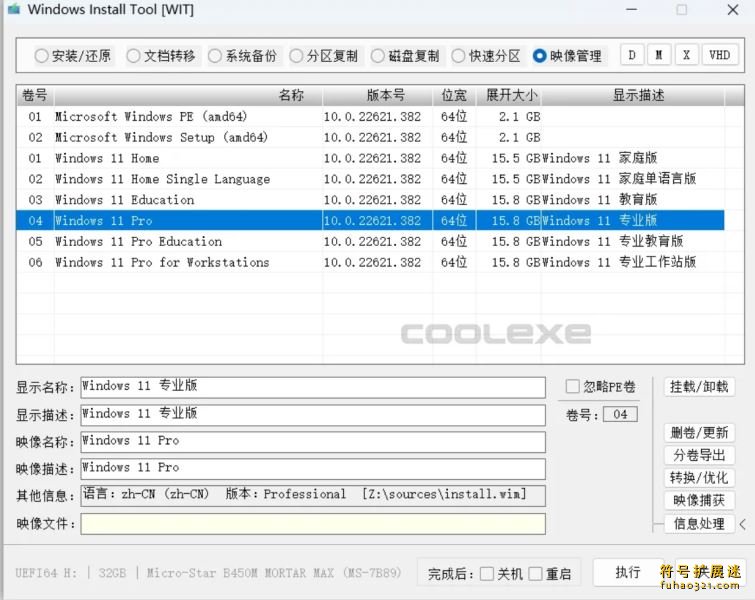Click the 分卷导出 button
Viewport: 755px width, 600px height.
click(x=699, y=455)
